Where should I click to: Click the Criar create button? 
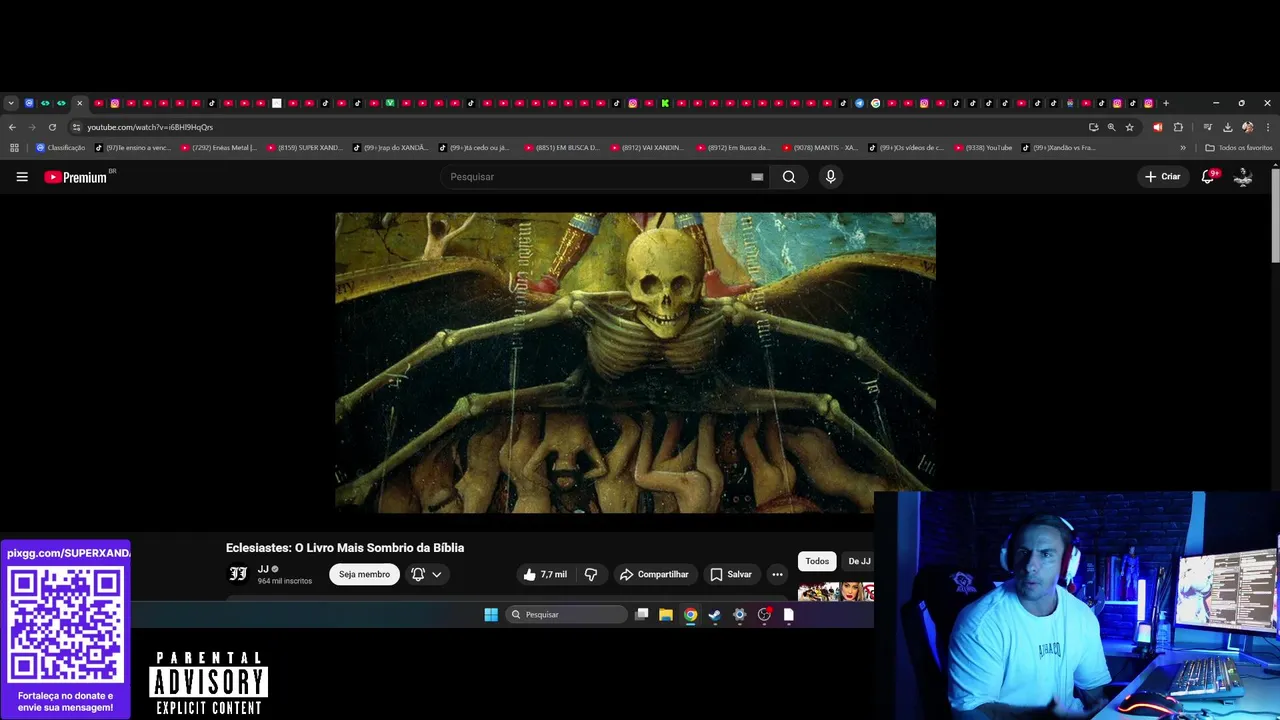pos(1163,177)
